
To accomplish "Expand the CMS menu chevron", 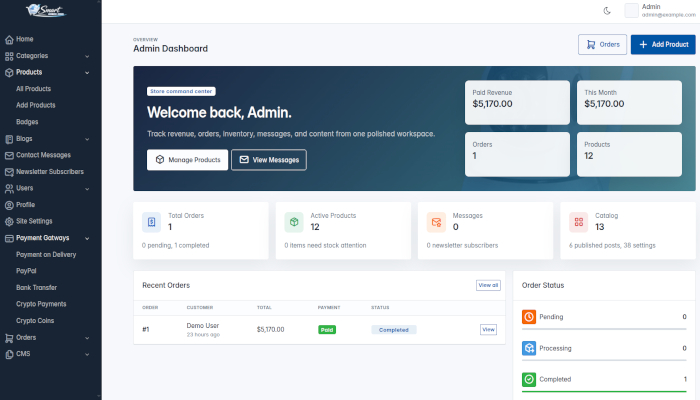I will click(87, 354).
